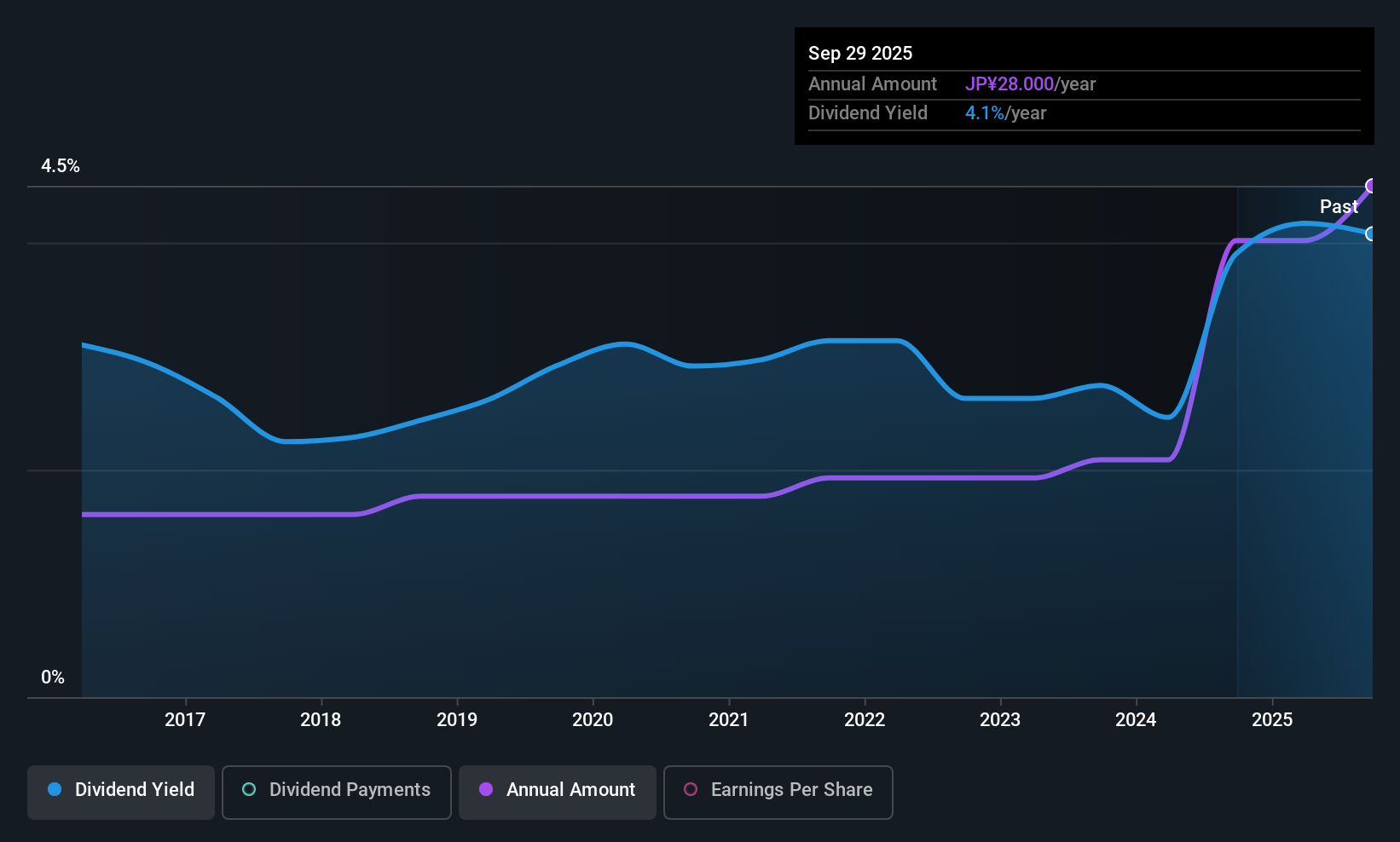Toggle the Annual Amount legend button

click(x=558, y=791)
